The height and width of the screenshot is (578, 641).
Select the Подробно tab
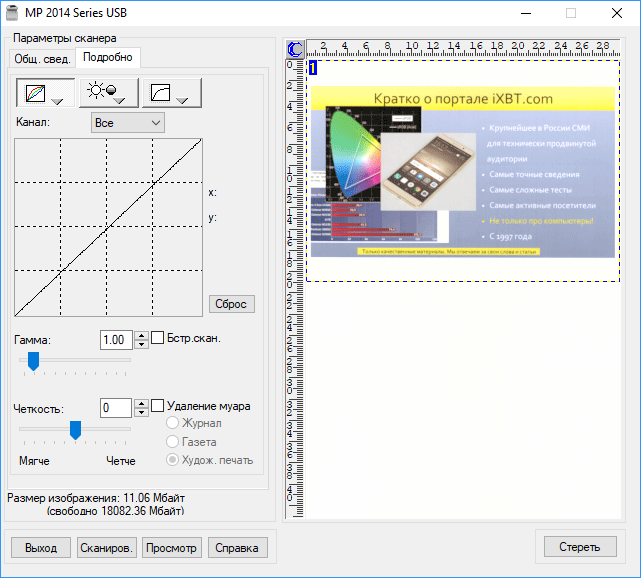[108, 57]
